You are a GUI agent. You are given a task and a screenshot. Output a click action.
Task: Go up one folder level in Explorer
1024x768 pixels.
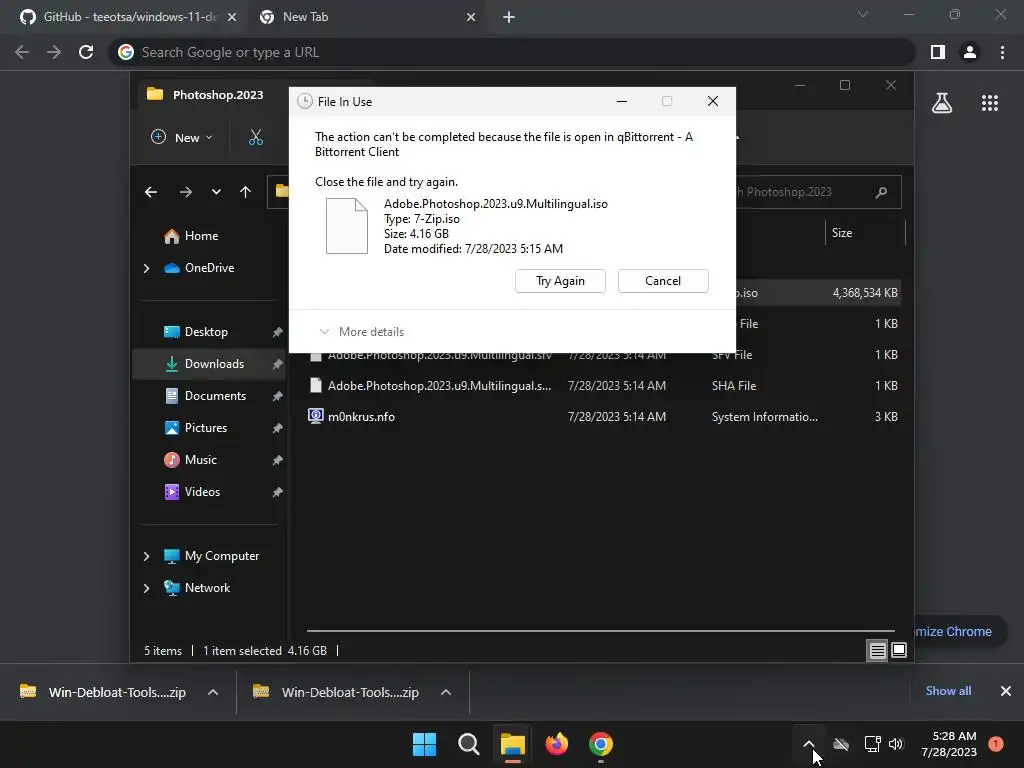click(x=245, y=192)
